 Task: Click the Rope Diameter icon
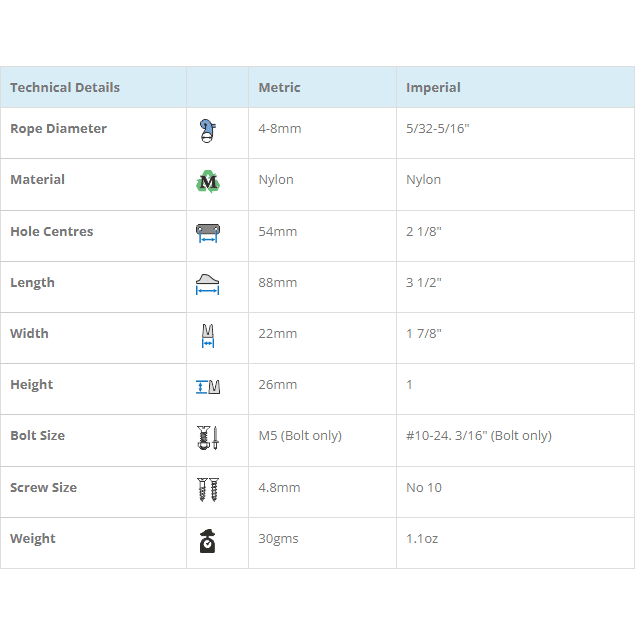[x=207, y=130]
